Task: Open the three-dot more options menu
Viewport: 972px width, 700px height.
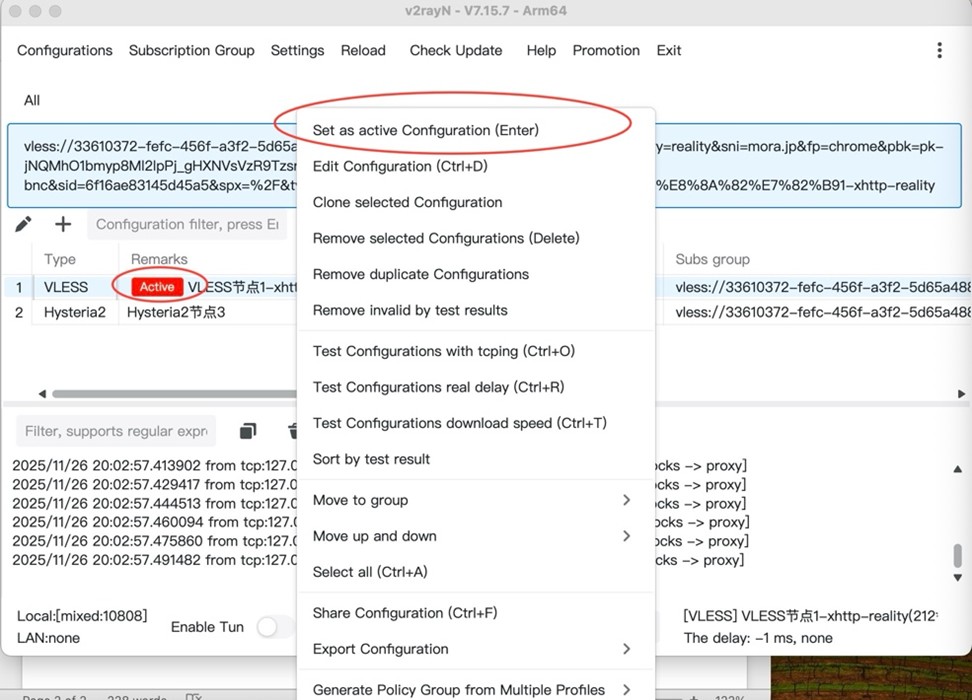Action: point(939,50)
